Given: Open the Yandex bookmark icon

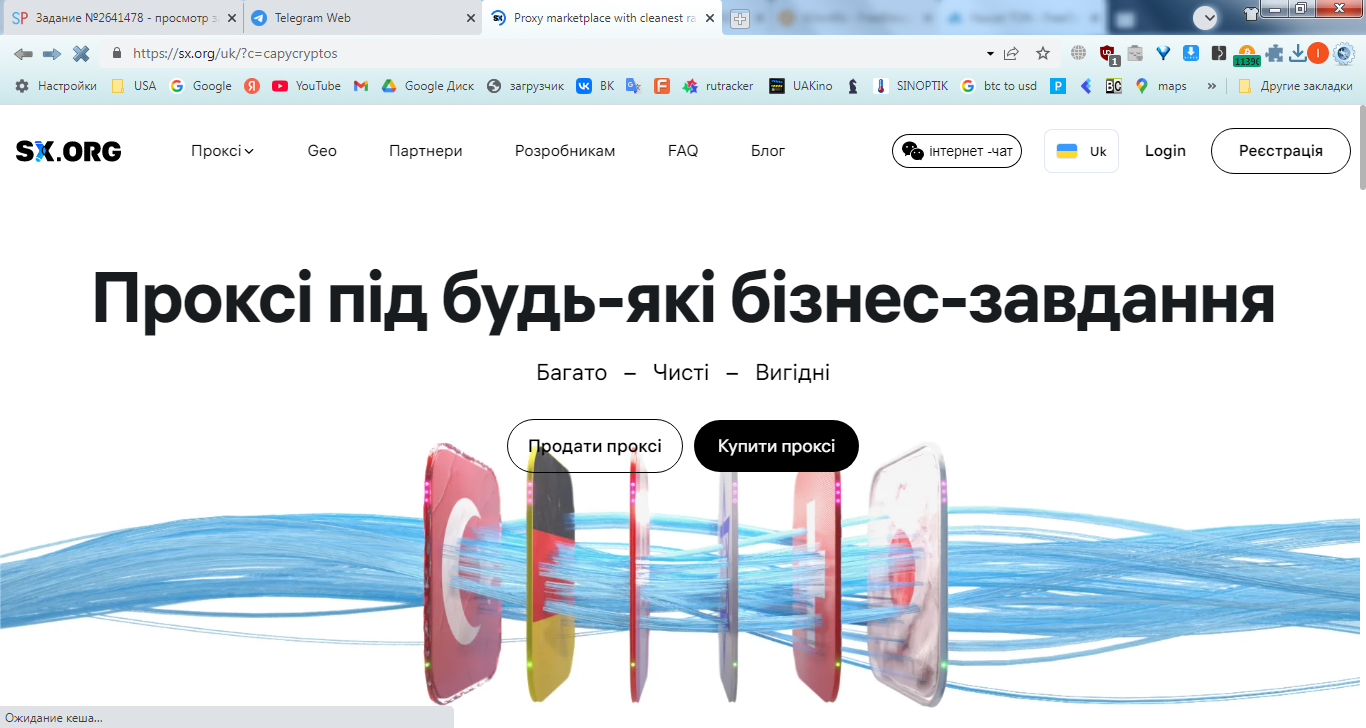Looking at the screenshot, I should [x=252, y=86].
